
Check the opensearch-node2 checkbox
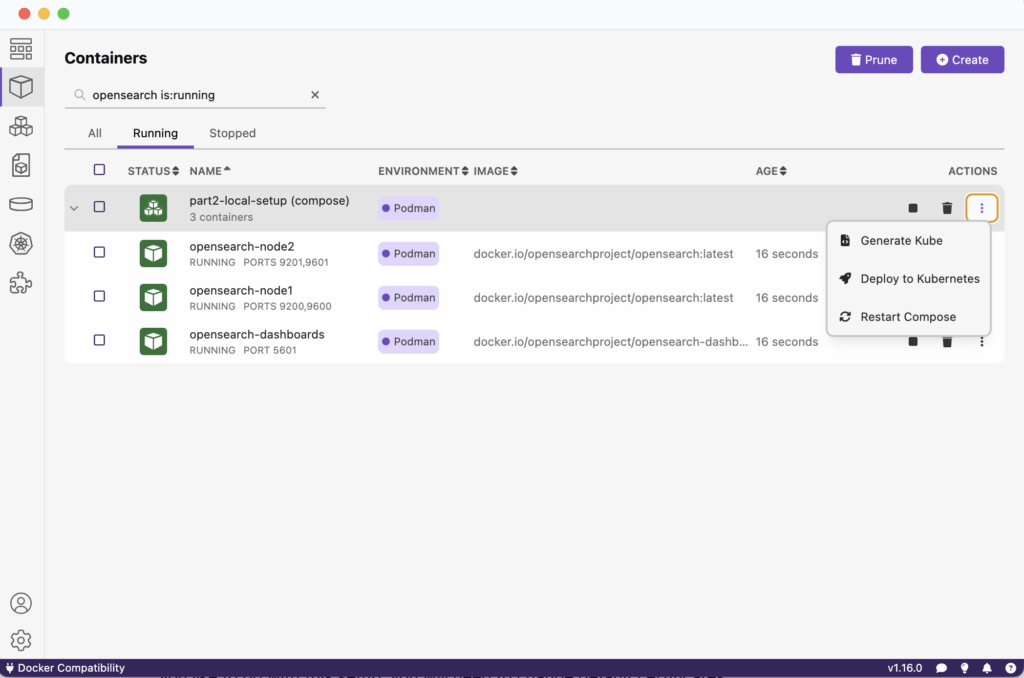99,252
